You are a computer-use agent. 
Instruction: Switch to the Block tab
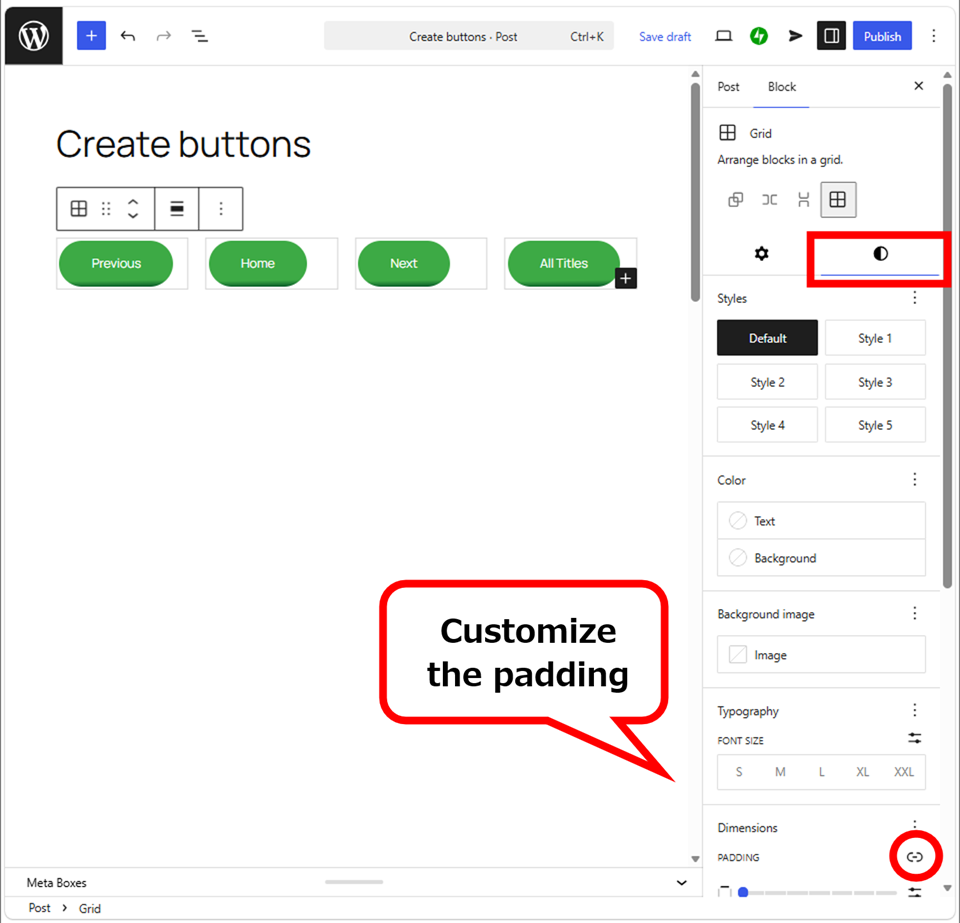[x=782, y=87]
